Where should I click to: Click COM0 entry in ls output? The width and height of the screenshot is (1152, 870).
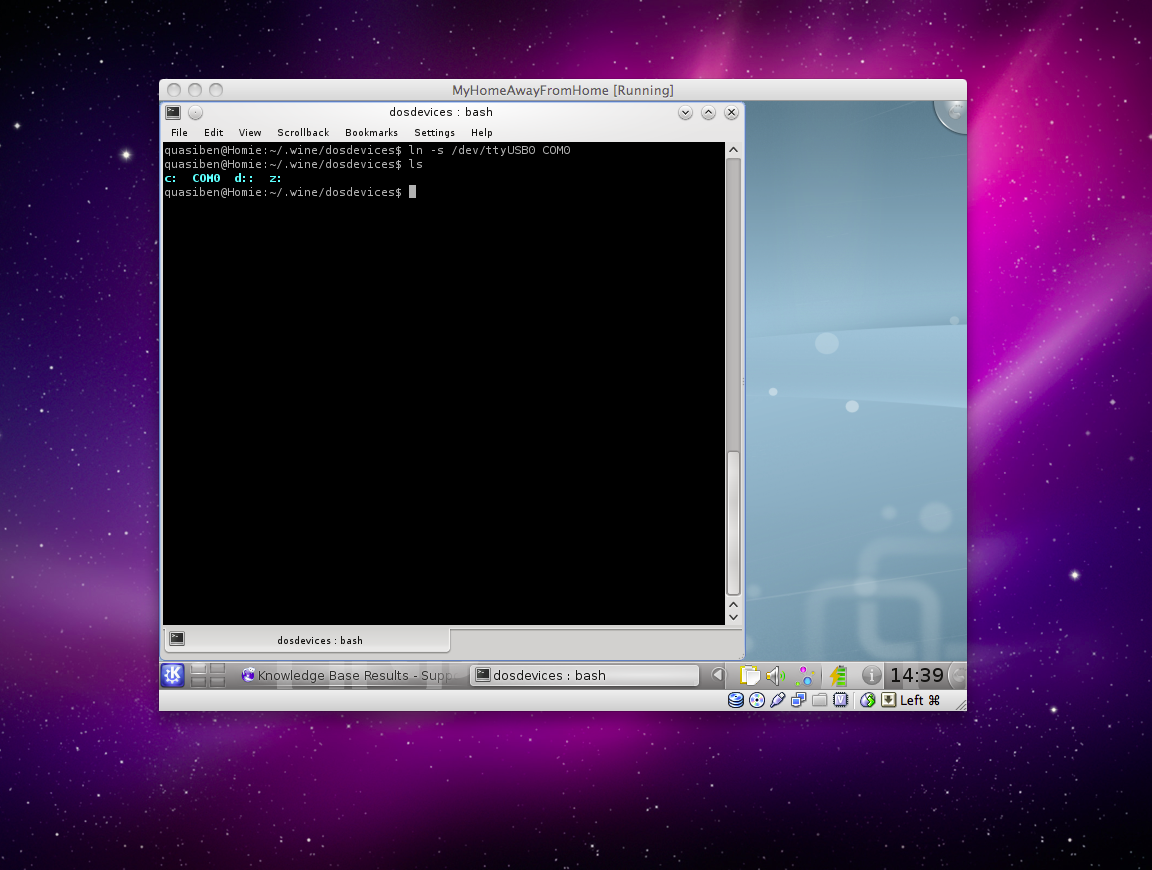click(206, 178)
